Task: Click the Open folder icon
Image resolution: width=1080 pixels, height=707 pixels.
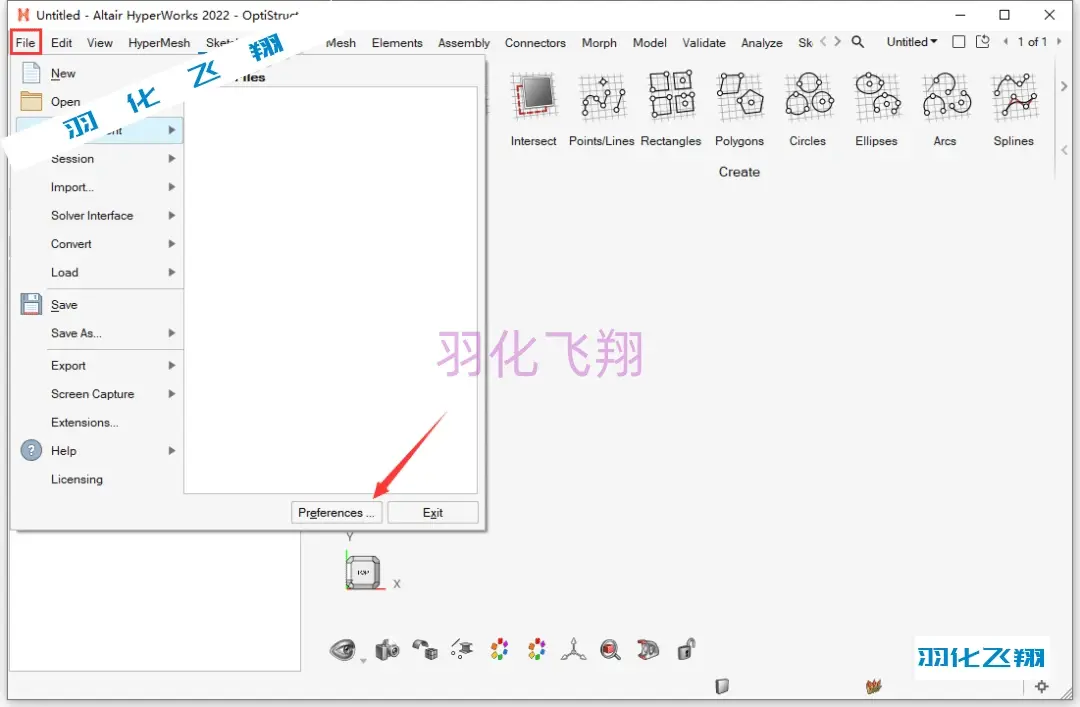Action: [31, 101]
